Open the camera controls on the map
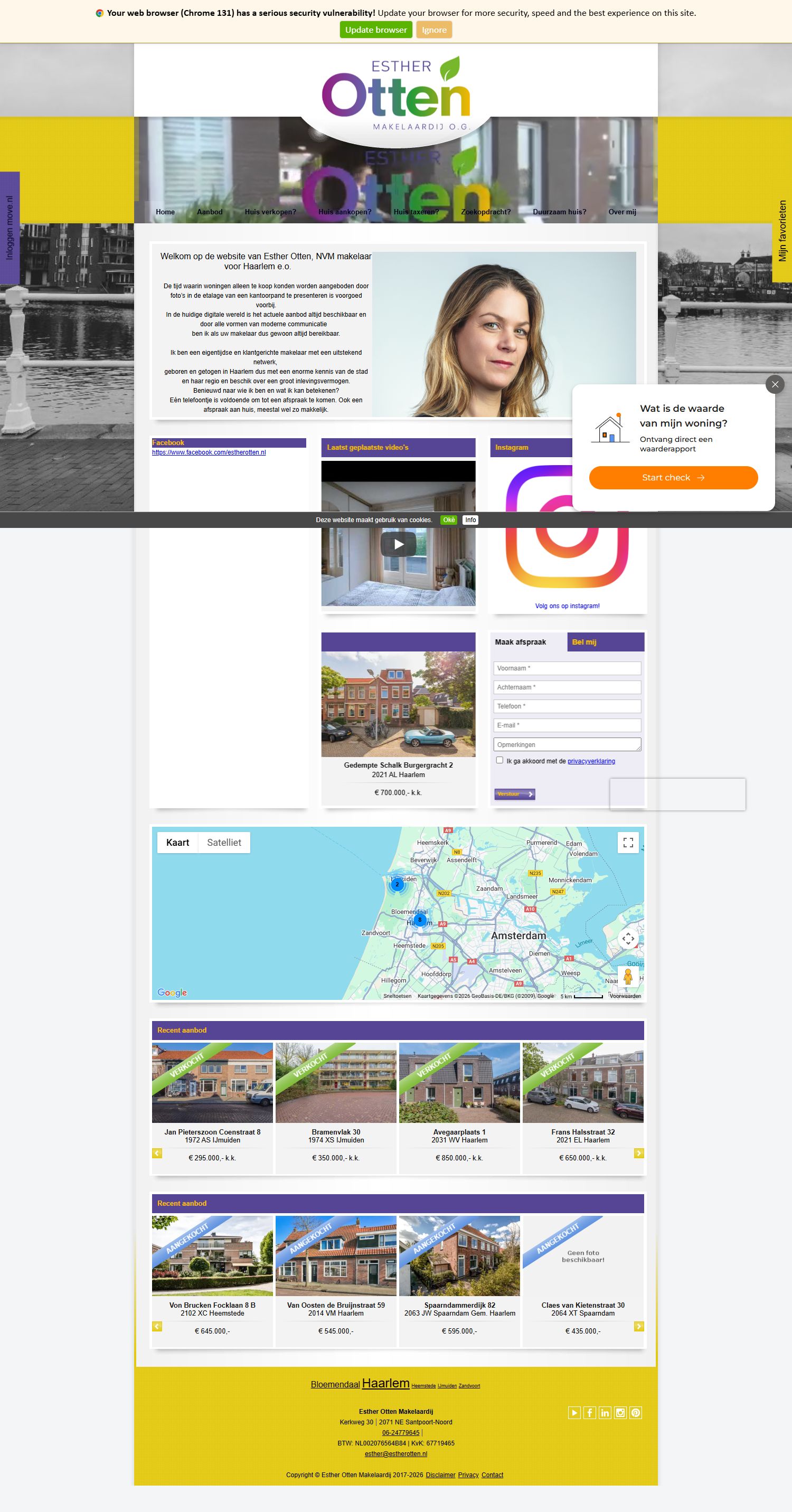The image size is (792, 1512). (x=628, y=939)
